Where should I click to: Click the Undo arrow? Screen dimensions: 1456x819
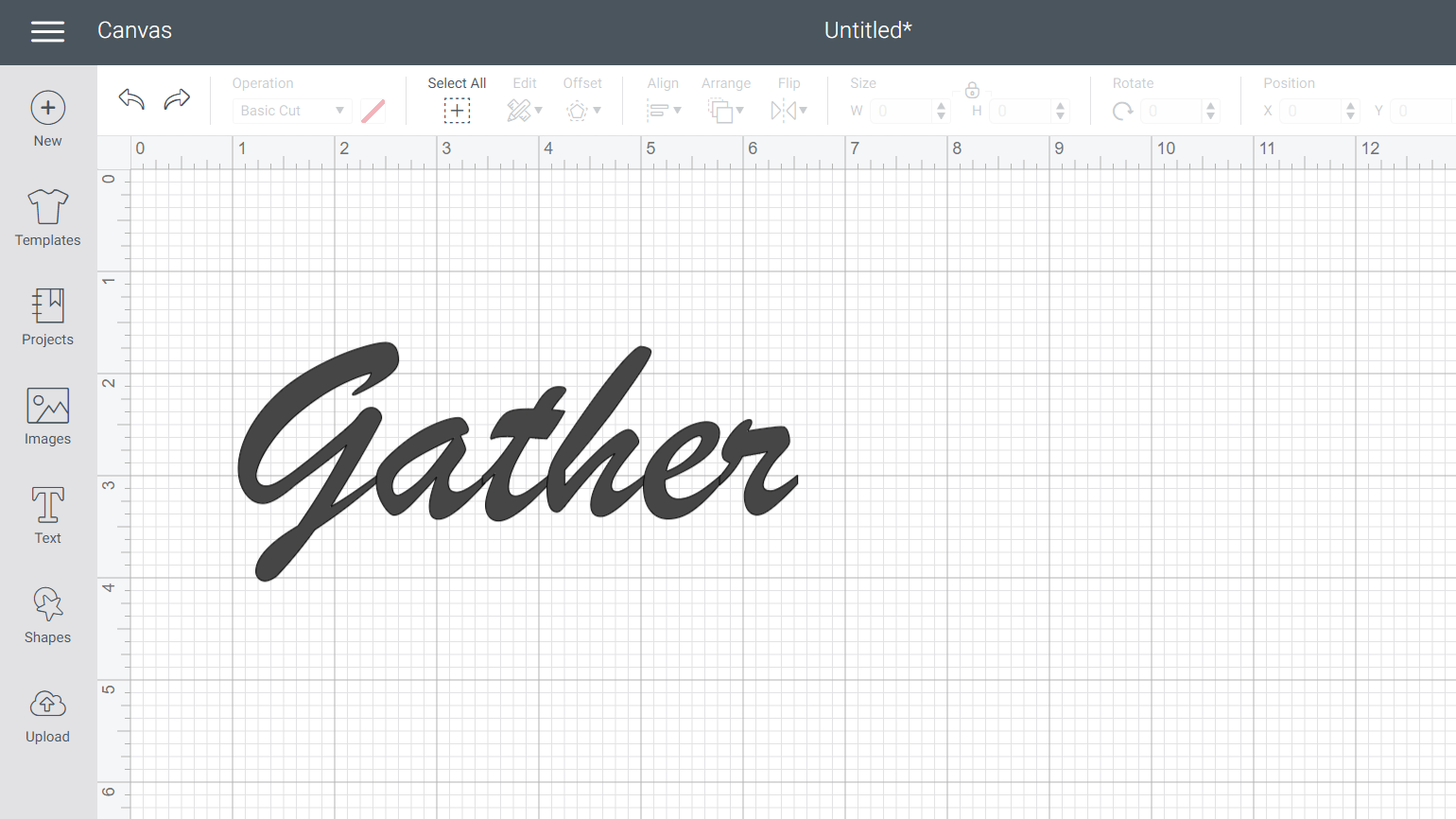130,99
